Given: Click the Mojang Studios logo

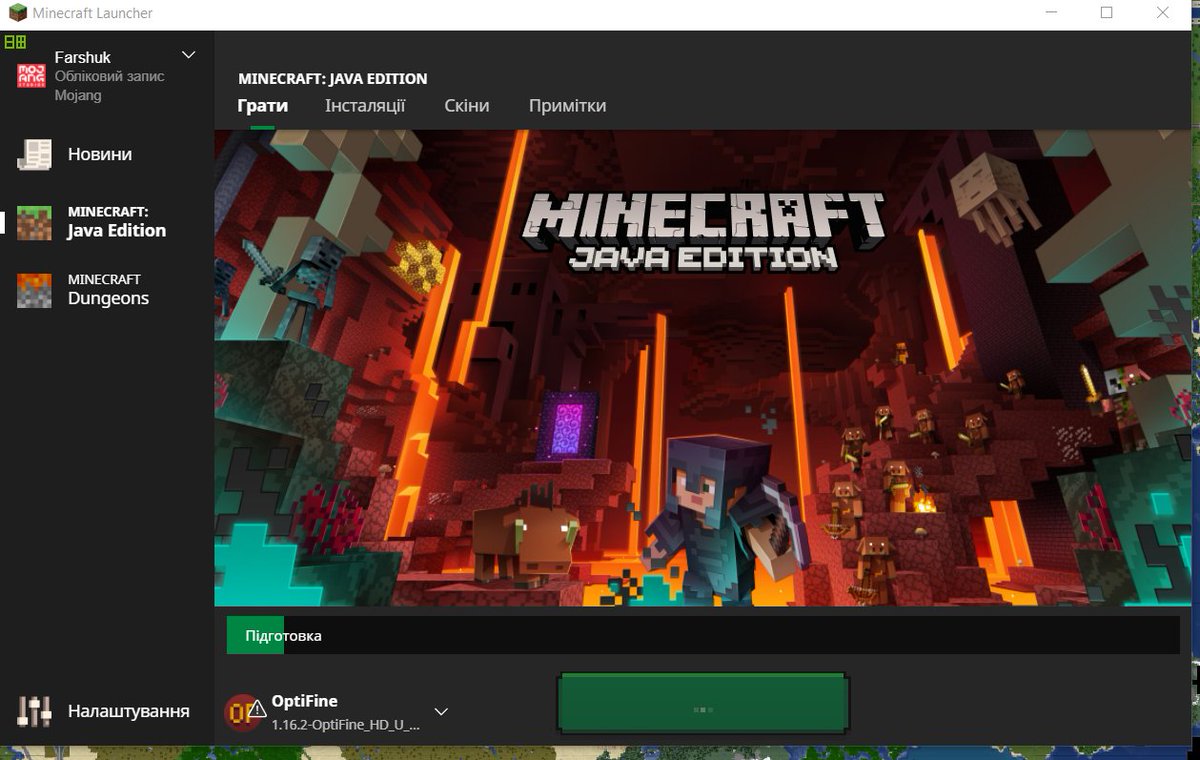Looking at the screenshot, I should coord(31,76).
